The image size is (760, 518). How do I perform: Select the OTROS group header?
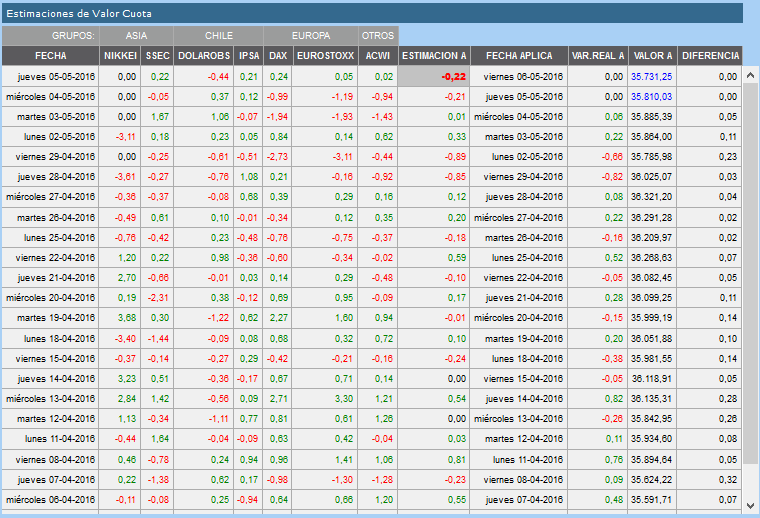378,36
